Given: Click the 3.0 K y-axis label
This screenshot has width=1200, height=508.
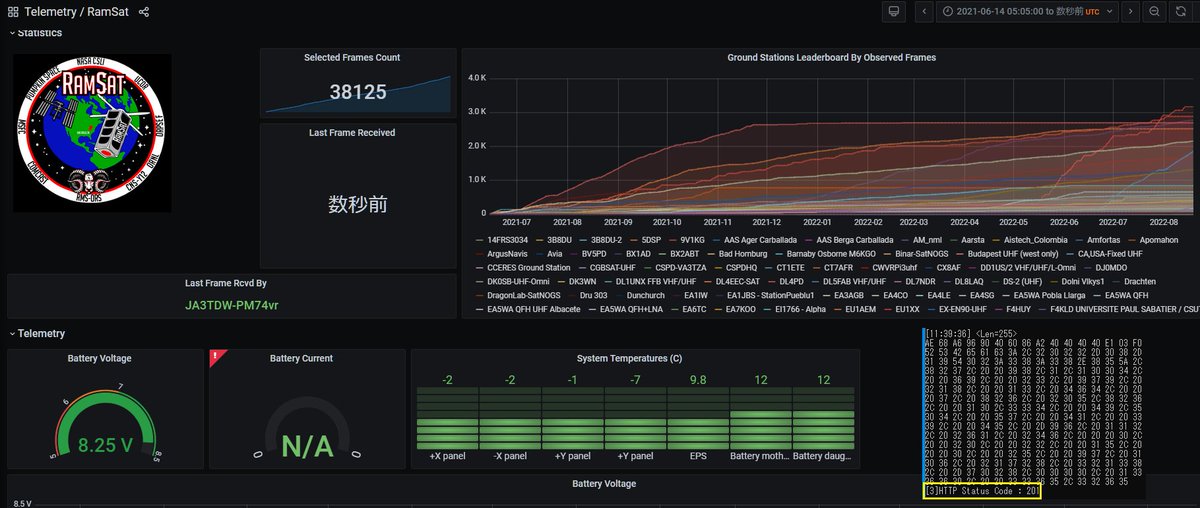Looking at the screenshot, I should (477, 111).
